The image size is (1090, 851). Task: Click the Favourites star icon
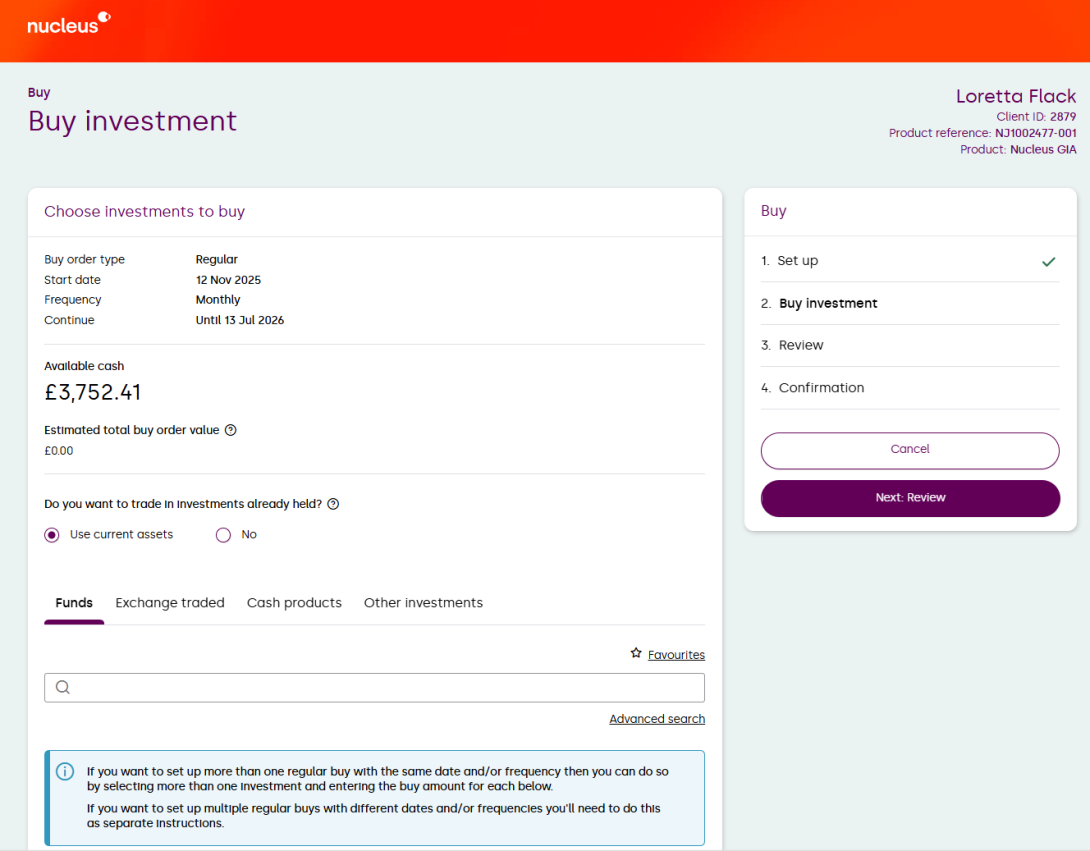[x=636, y=653]
